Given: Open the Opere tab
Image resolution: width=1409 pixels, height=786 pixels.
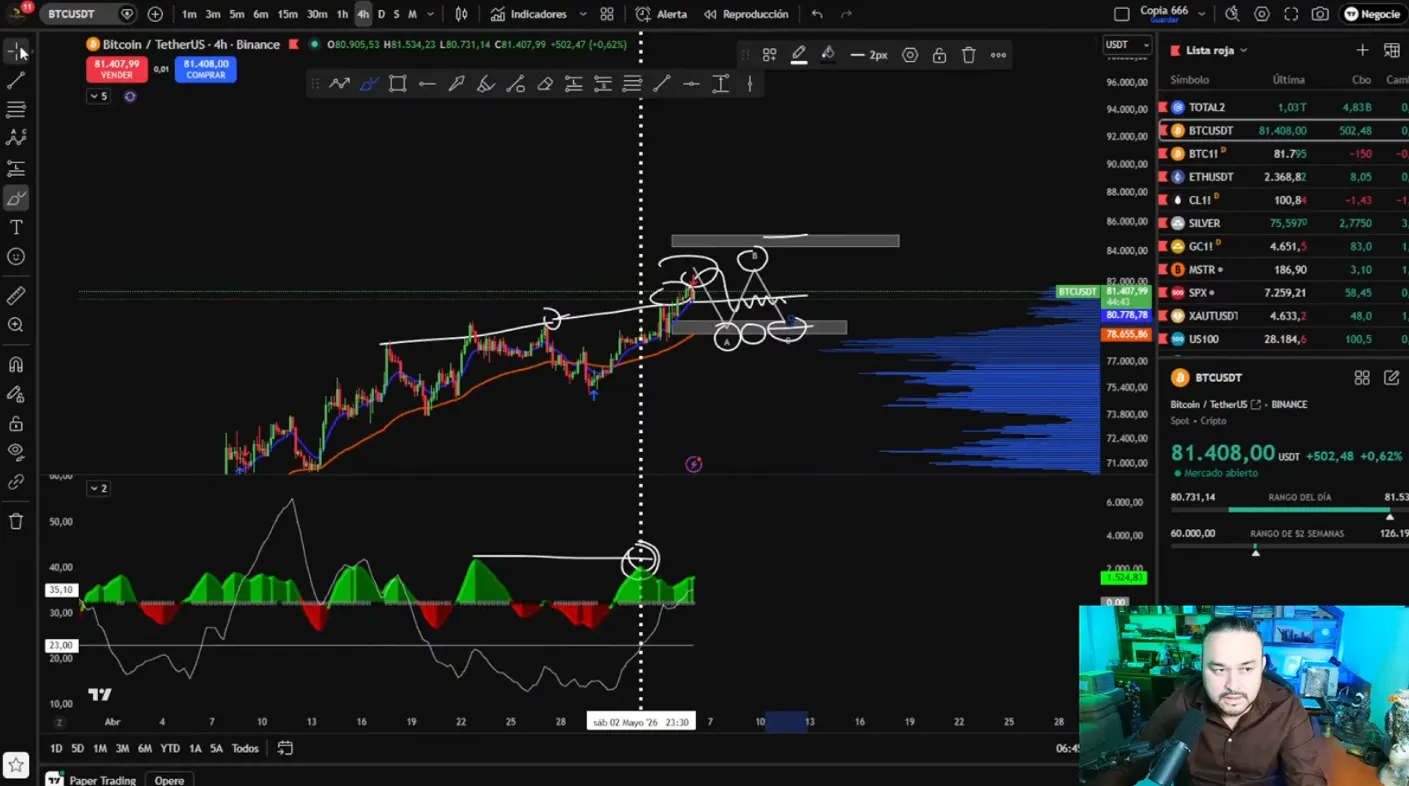Looking at the screenshot, I should (x=169, y=780).
